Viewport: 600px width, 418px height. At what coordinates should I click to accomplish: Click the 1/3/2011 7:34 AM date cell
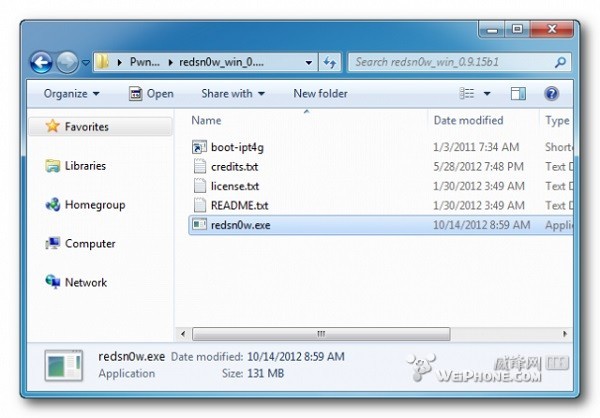coord(476,147)
